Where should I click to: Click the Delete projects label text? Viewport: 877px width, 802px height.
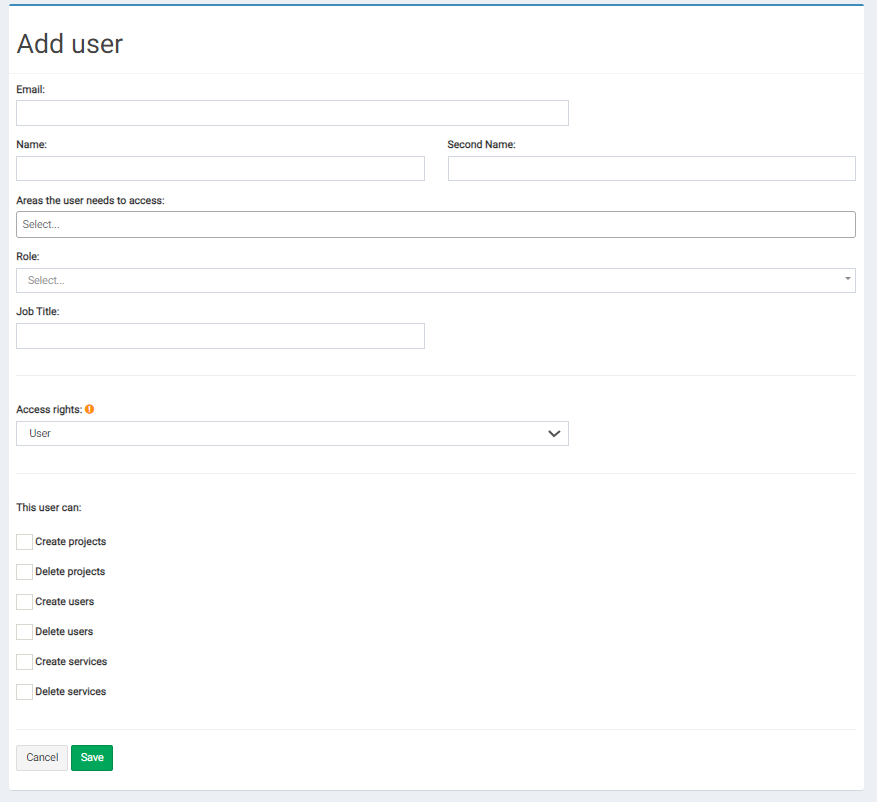click(x=70, y=572)
